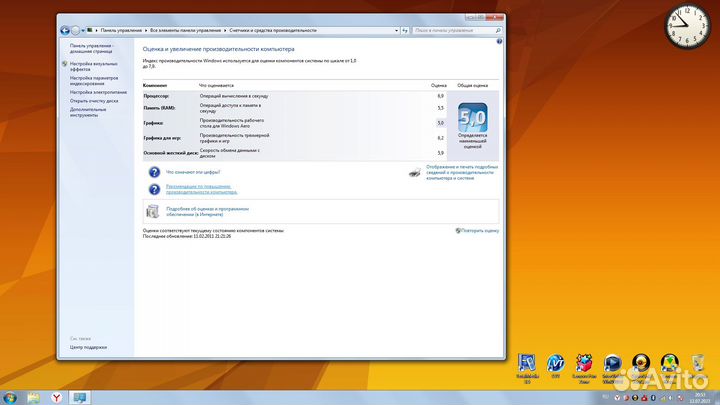Click the Control Panel icon in address bar
This screenshot has height=405, width=720.
point(90,30)
